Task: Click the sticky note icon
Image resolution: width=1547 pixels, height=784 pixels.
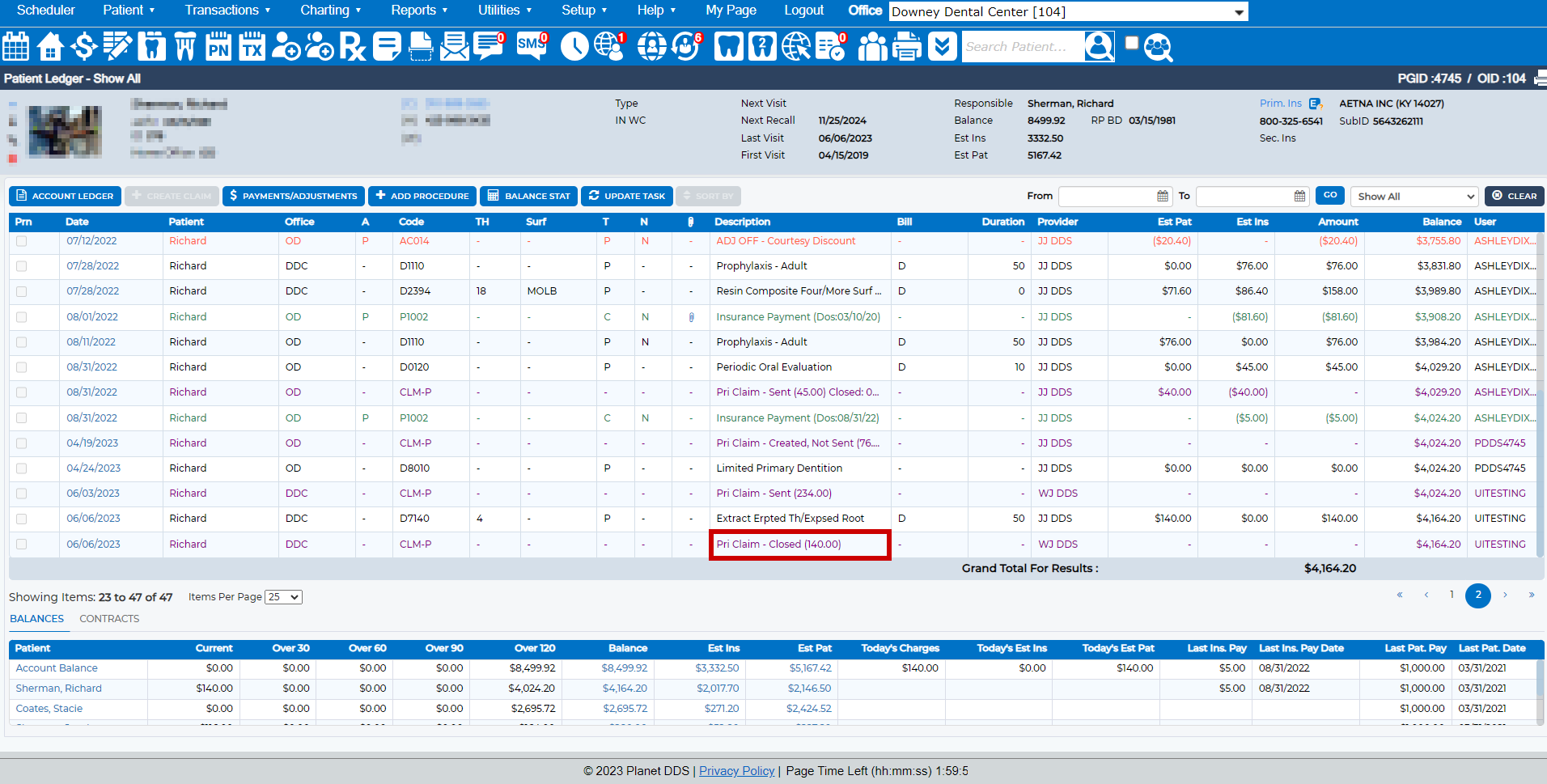Action: (387, 47)
